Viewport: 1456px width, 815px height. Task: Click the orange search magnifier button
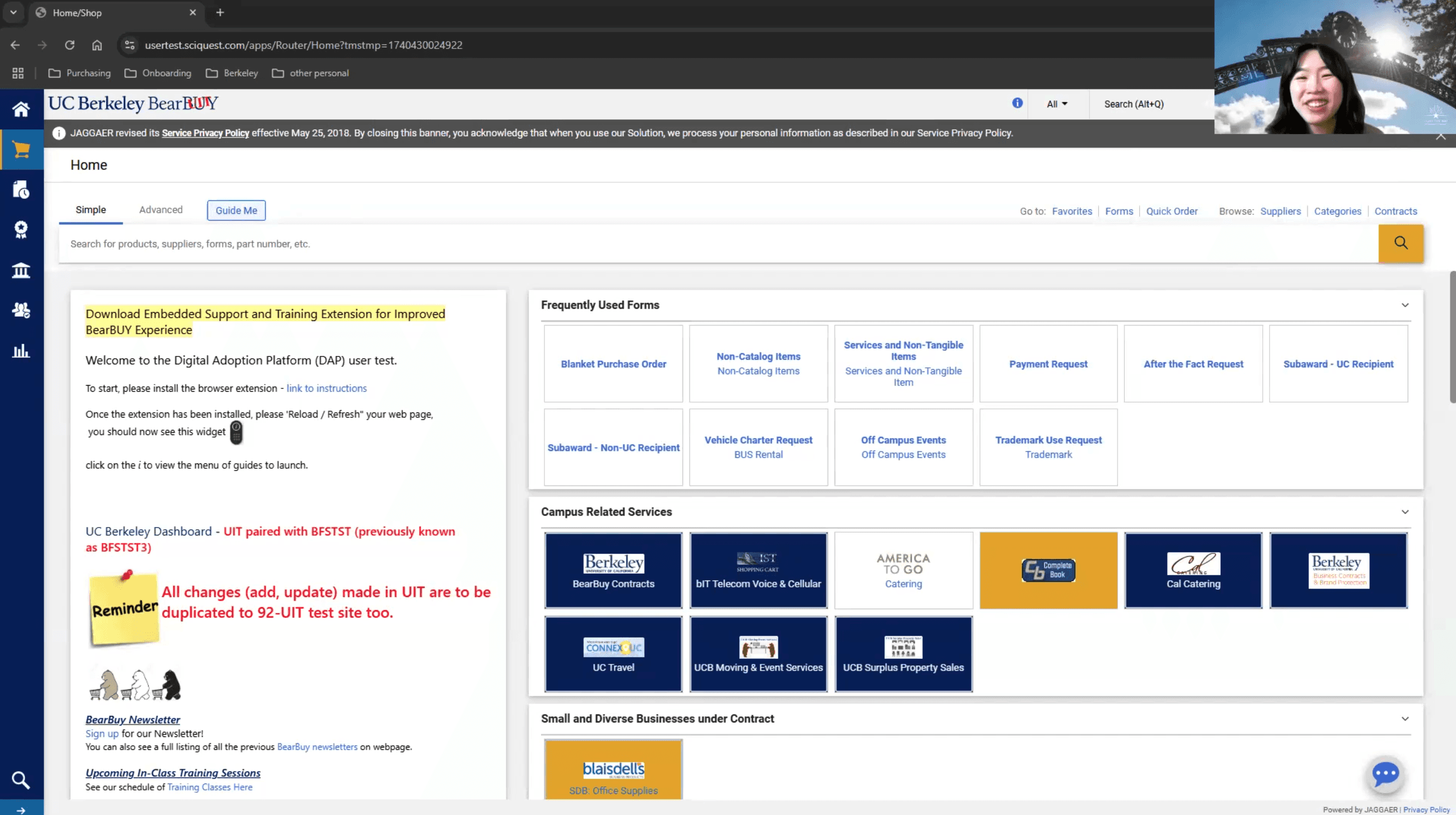point(1400,244)
